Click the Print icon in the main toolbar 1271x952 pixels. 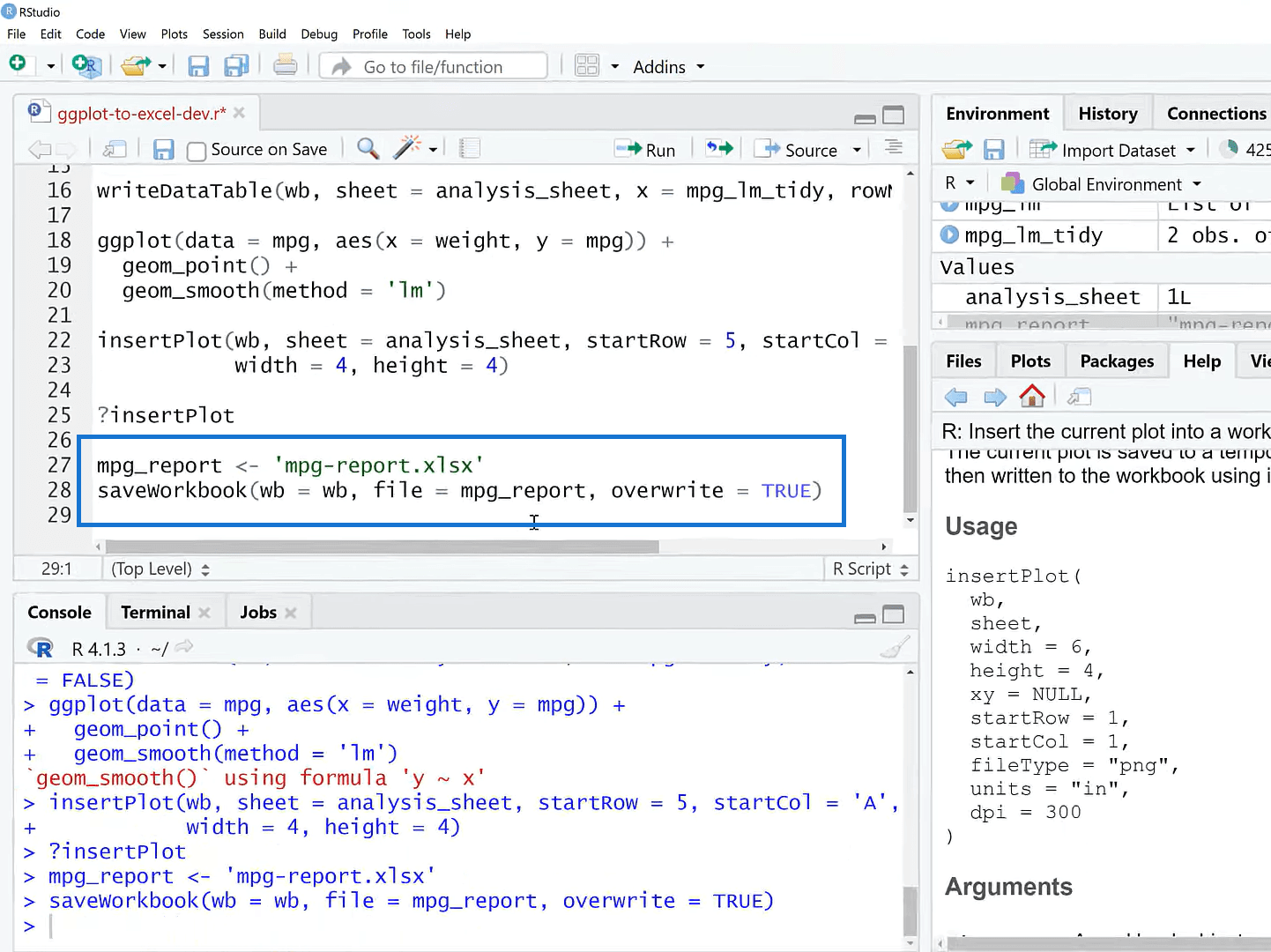tap(285, 65)
